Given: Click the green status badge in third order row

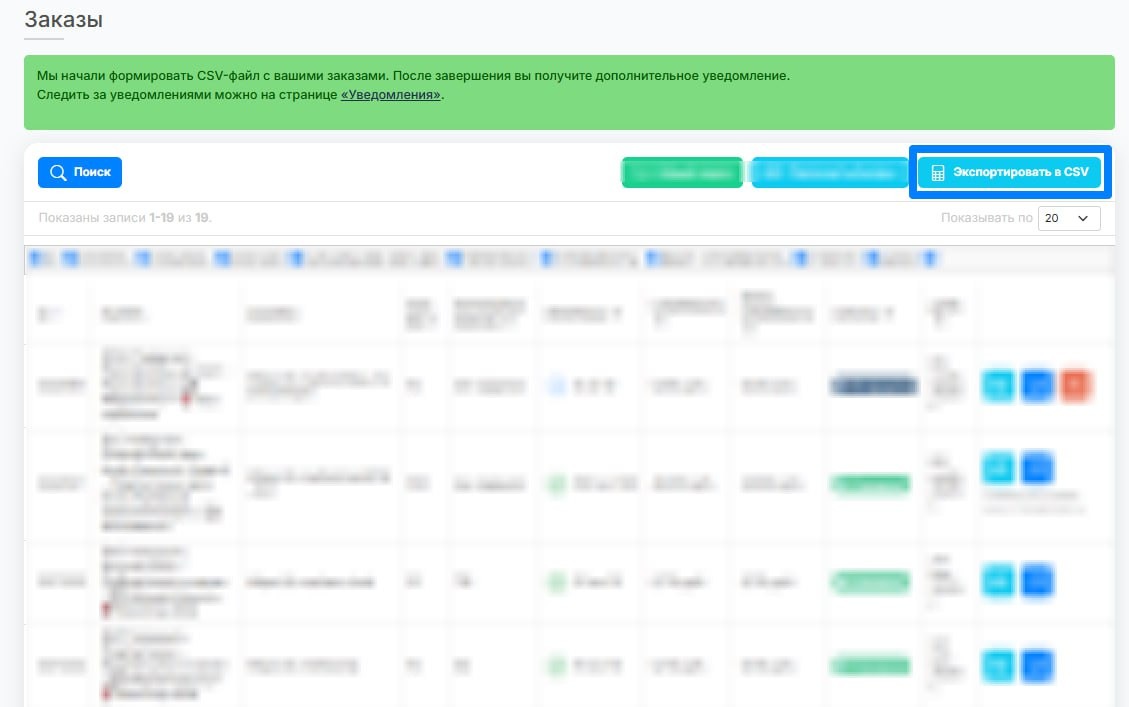Looking at the screenshot, I should tap(871, 581).
